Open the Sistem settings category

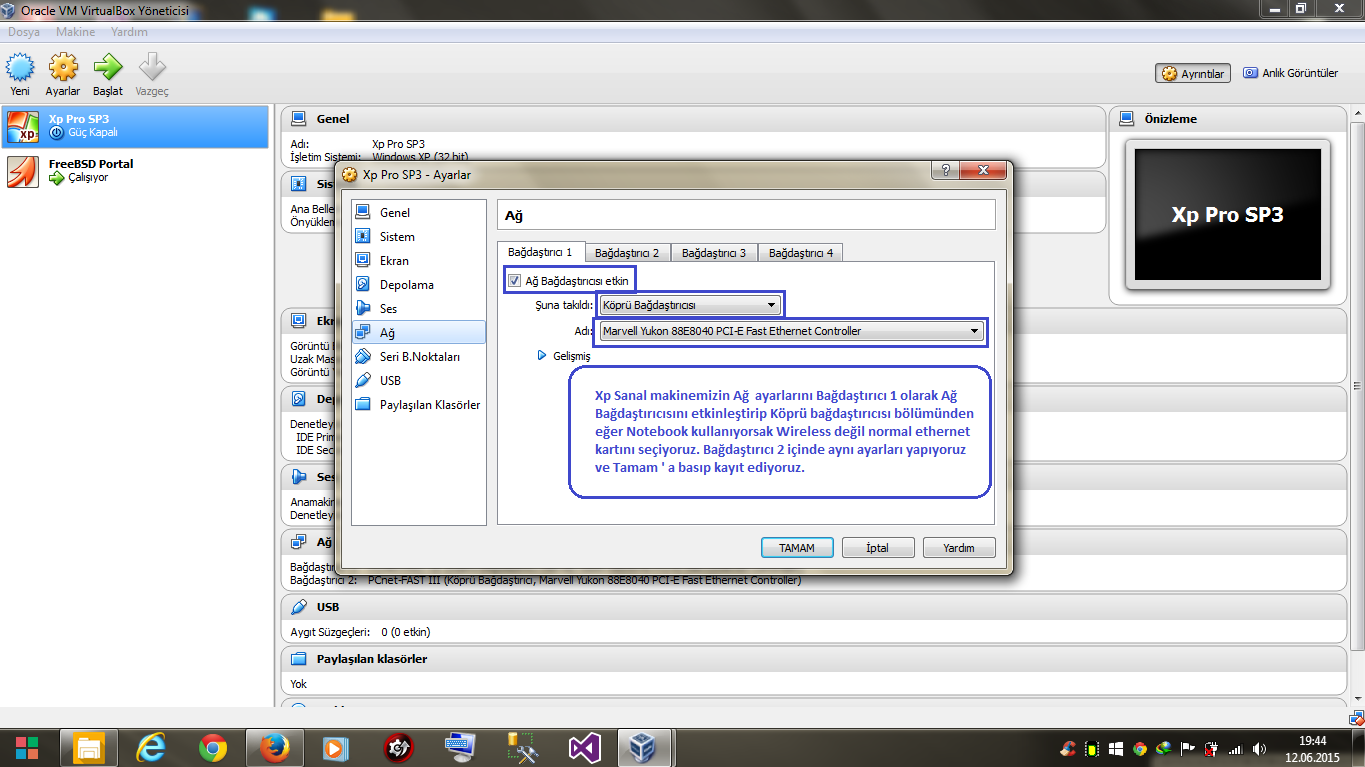click(x=418, y=237)
